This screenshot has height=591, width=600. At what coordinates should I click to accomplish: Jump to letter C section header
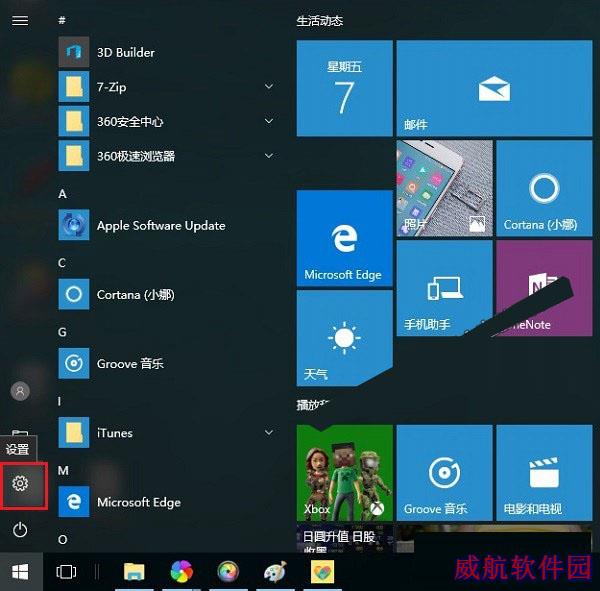[62, 263]
